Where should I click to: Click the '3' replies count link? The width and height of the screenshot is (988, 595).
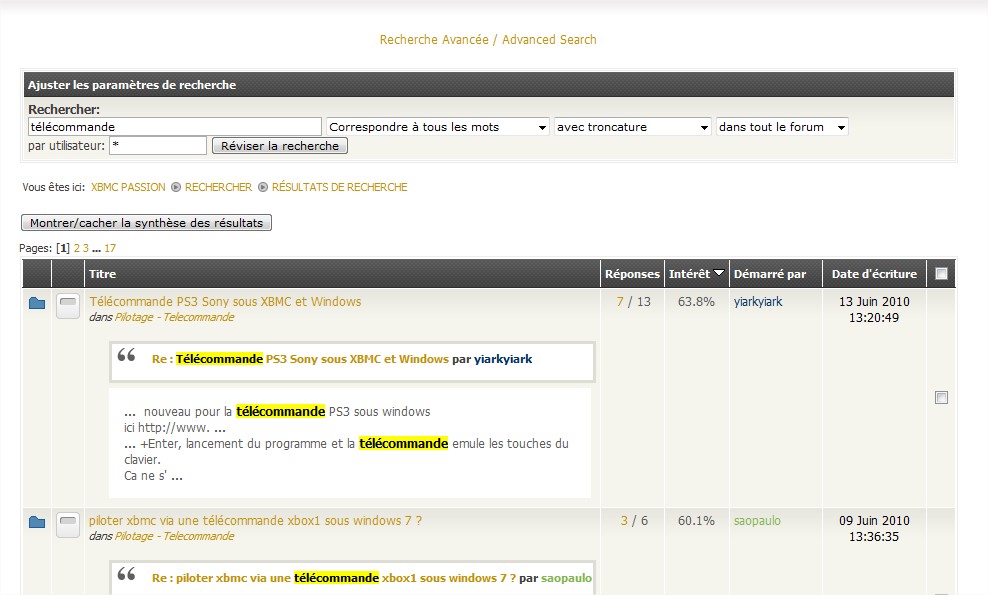tap(624, 521)
